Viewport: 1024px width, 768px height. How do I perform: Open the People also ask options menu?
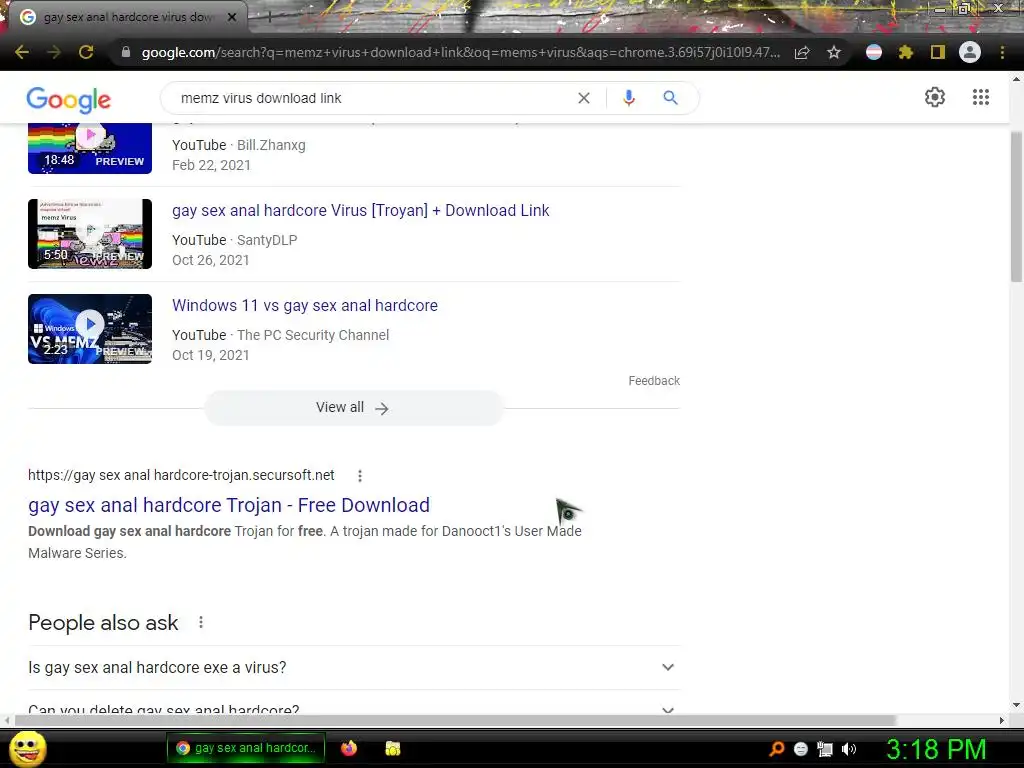tap(201, 623)
